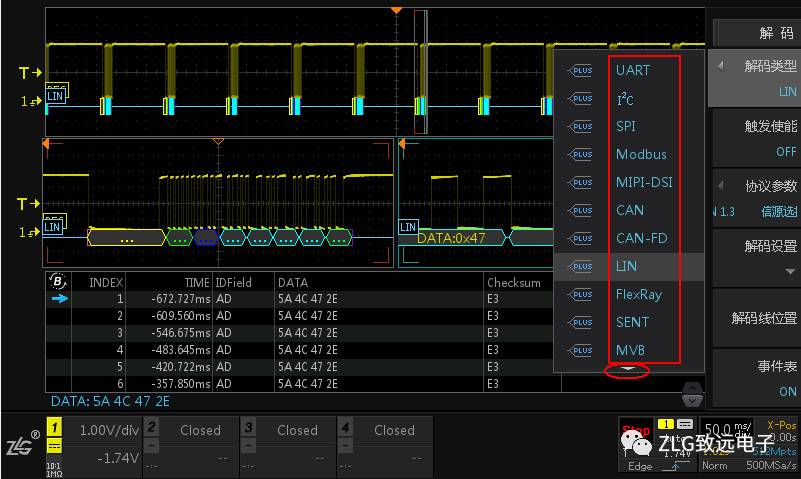This screenshot has height=479, width=801.
Task: Click the IDField column header
Action: point(233,282)
